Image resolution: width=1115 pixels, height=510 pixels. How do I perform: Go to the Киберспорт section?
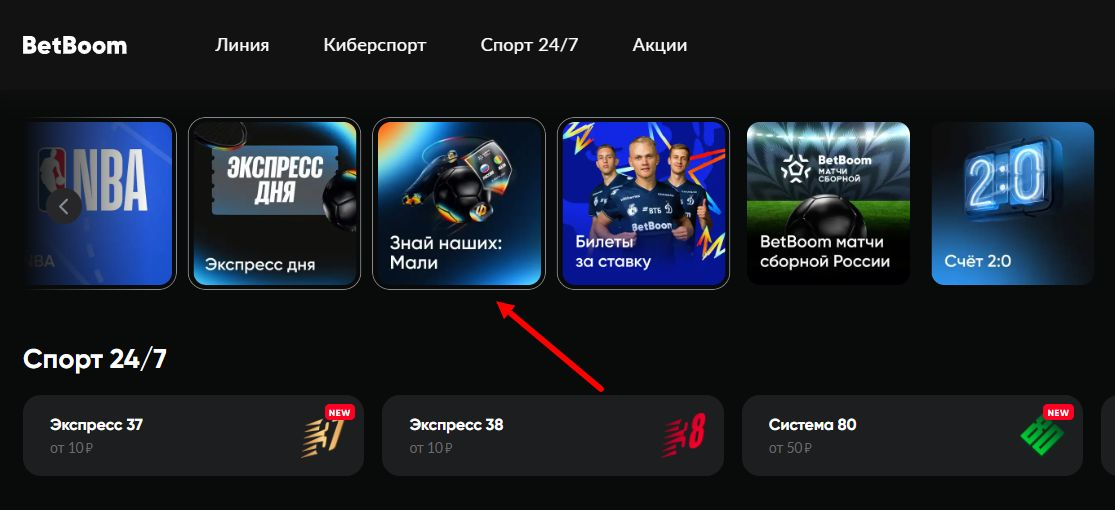click(x=375, y=46)
